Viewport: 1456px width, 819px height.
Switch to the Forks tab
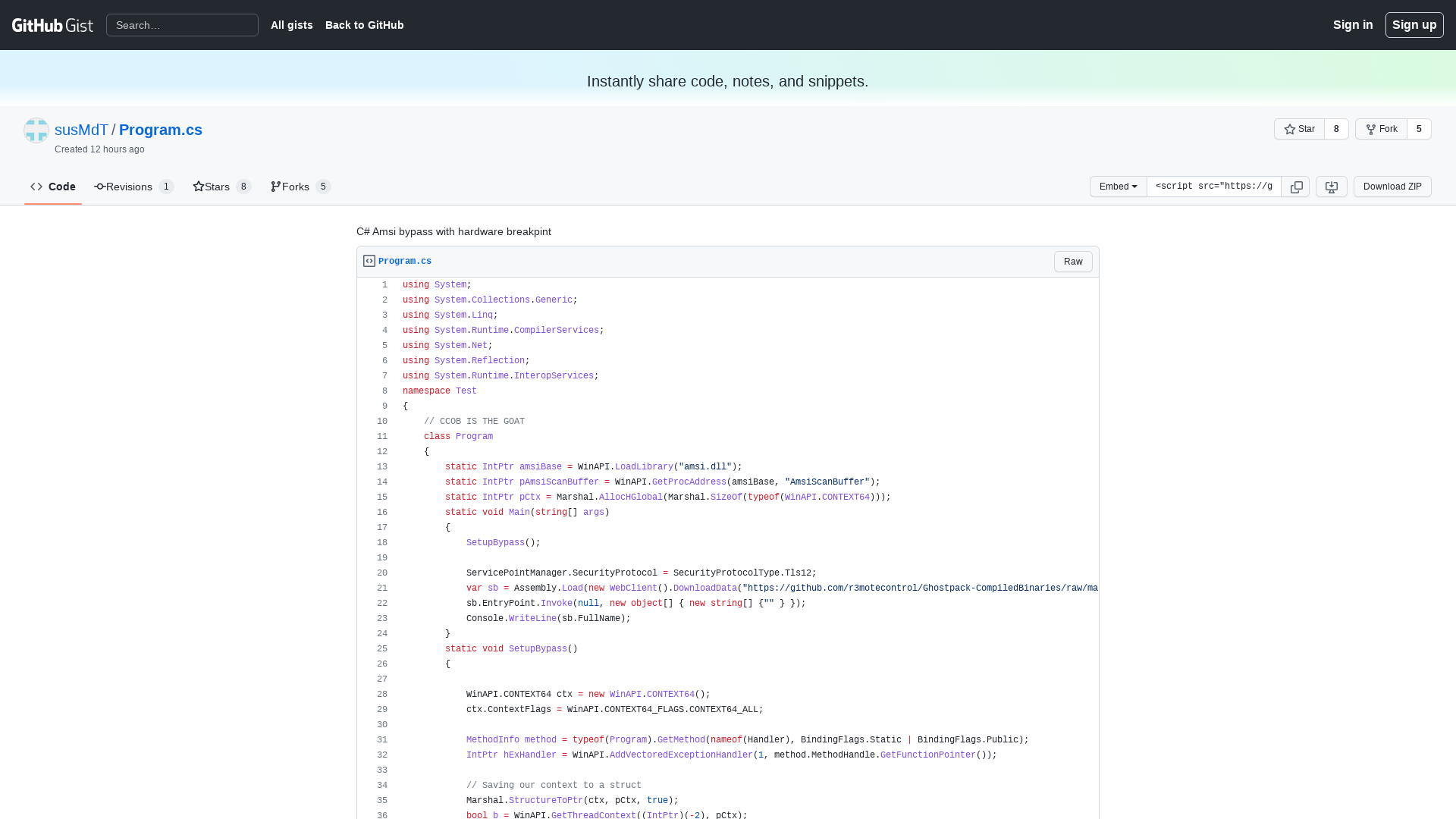click(300, 187)
